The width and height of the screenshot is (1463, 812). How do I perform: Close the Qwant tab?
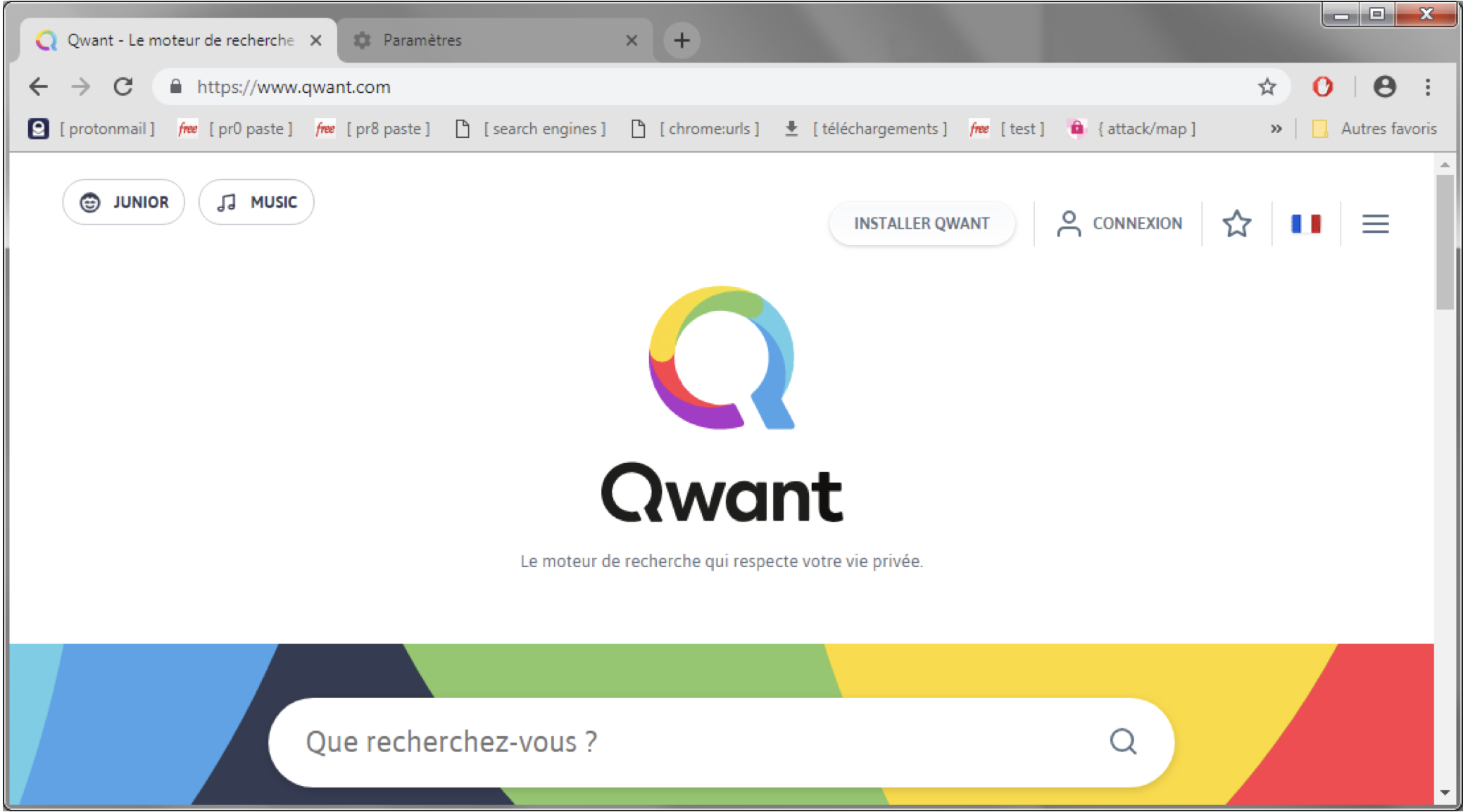click(315, 40)
